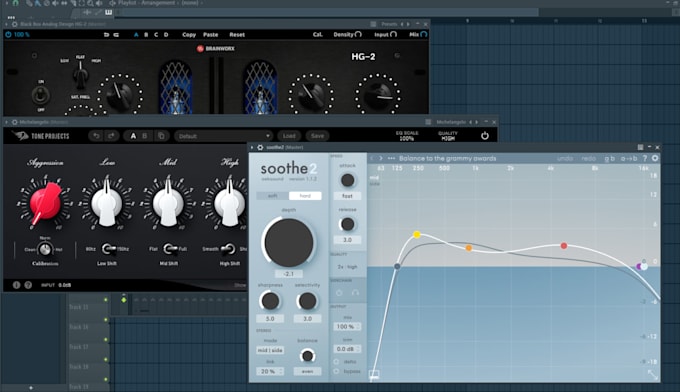Go to next soothe2 preset arrow
The height and width of the screenshot is (392, 680).
381,158
